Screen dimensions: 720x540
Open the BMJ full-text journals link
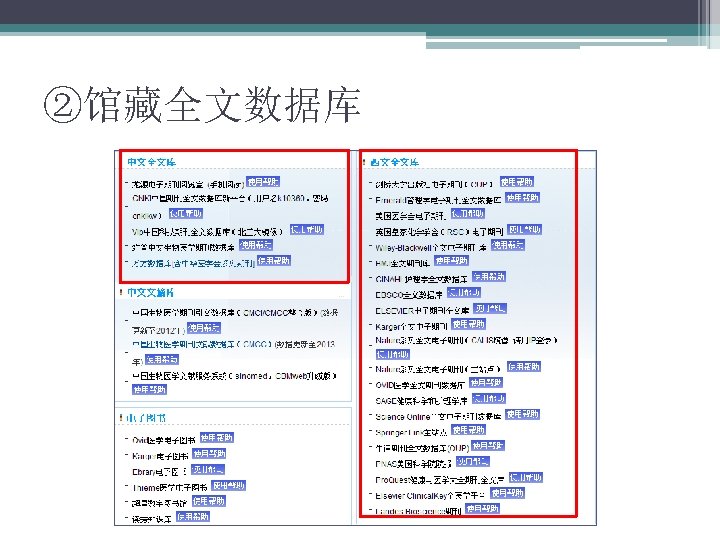pyautogui.click(x=403, y=263)
